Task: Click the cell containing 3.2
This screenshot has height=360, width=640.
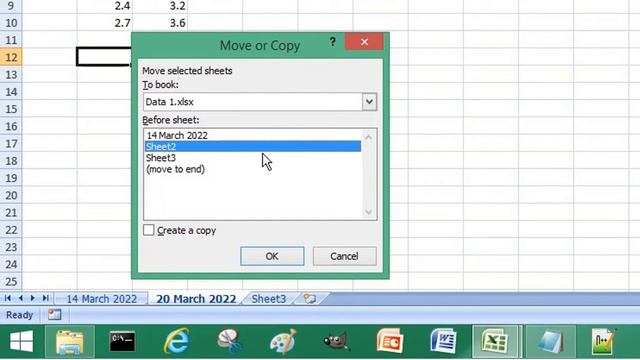Action: tap(160, 6)
